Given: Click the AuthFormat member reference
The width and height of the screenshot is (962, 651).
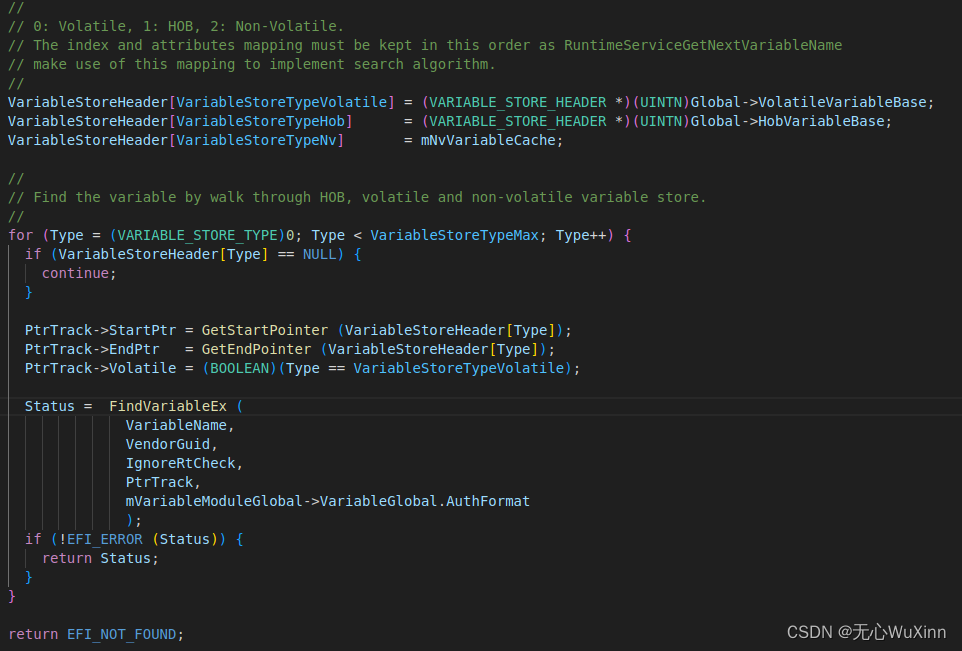Looking at the screenshot, I should click(x=487, y=500).
